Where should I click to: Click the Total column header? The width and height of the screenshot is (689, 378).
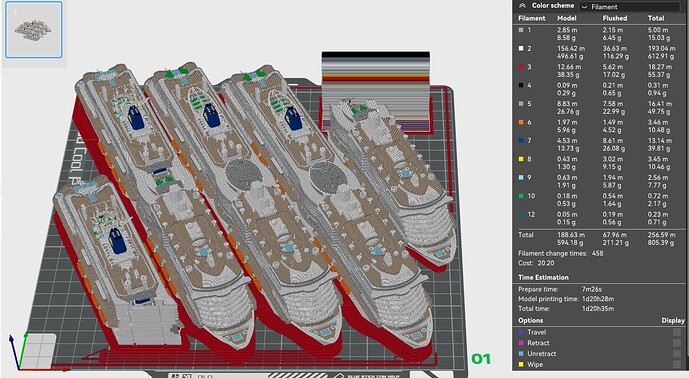[656, 18]
